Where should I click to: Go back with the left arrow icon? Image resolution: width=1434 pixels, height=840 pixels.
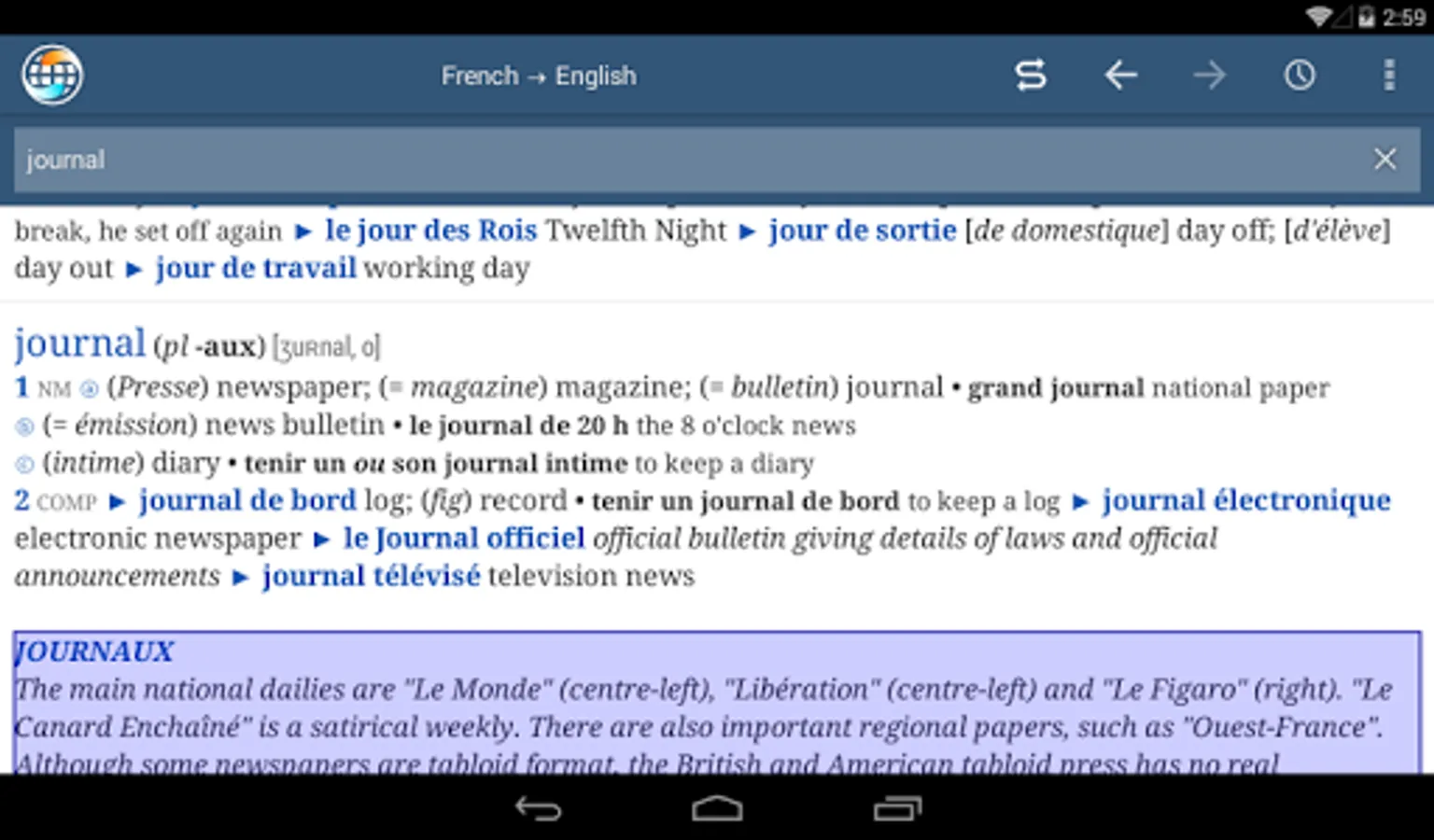point(1120,75)
